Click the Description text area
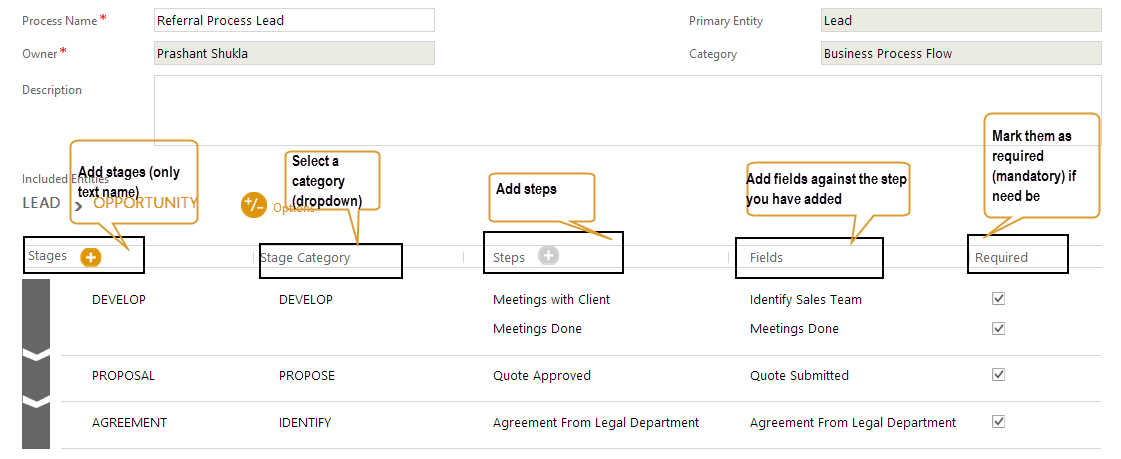The height and width of the screenshot is (459, 1121). point(627,110)
